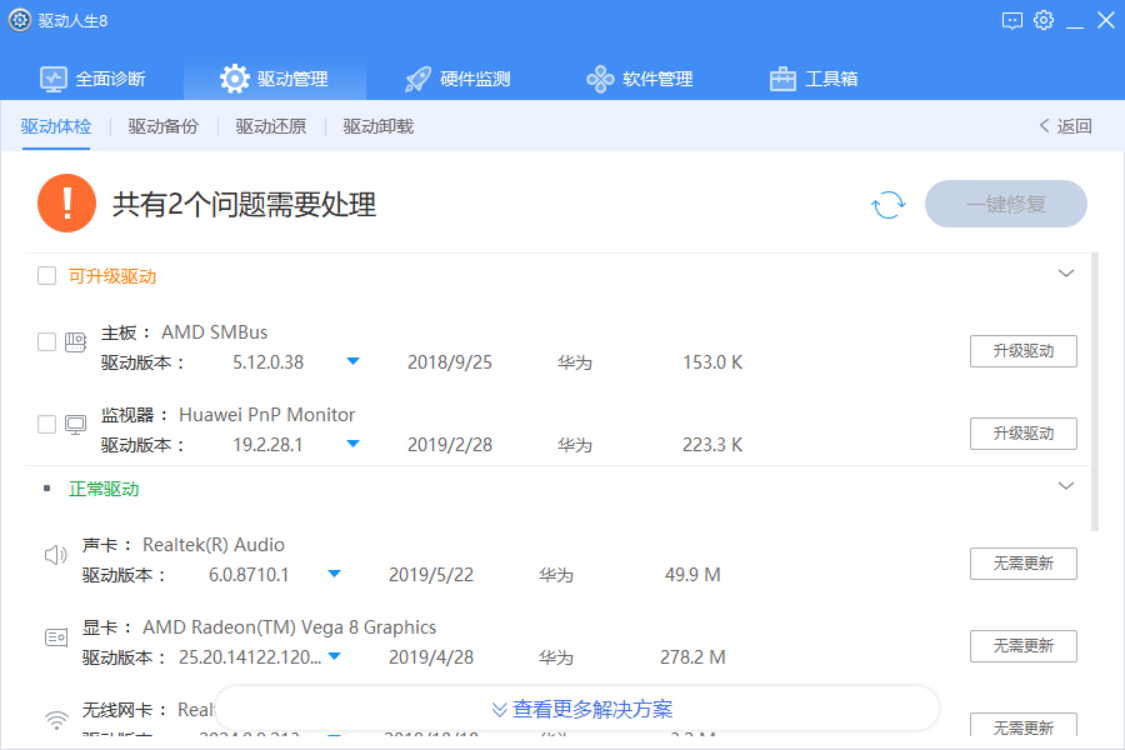
Task: Click the AMD SMBus device name
Action: 215,332
